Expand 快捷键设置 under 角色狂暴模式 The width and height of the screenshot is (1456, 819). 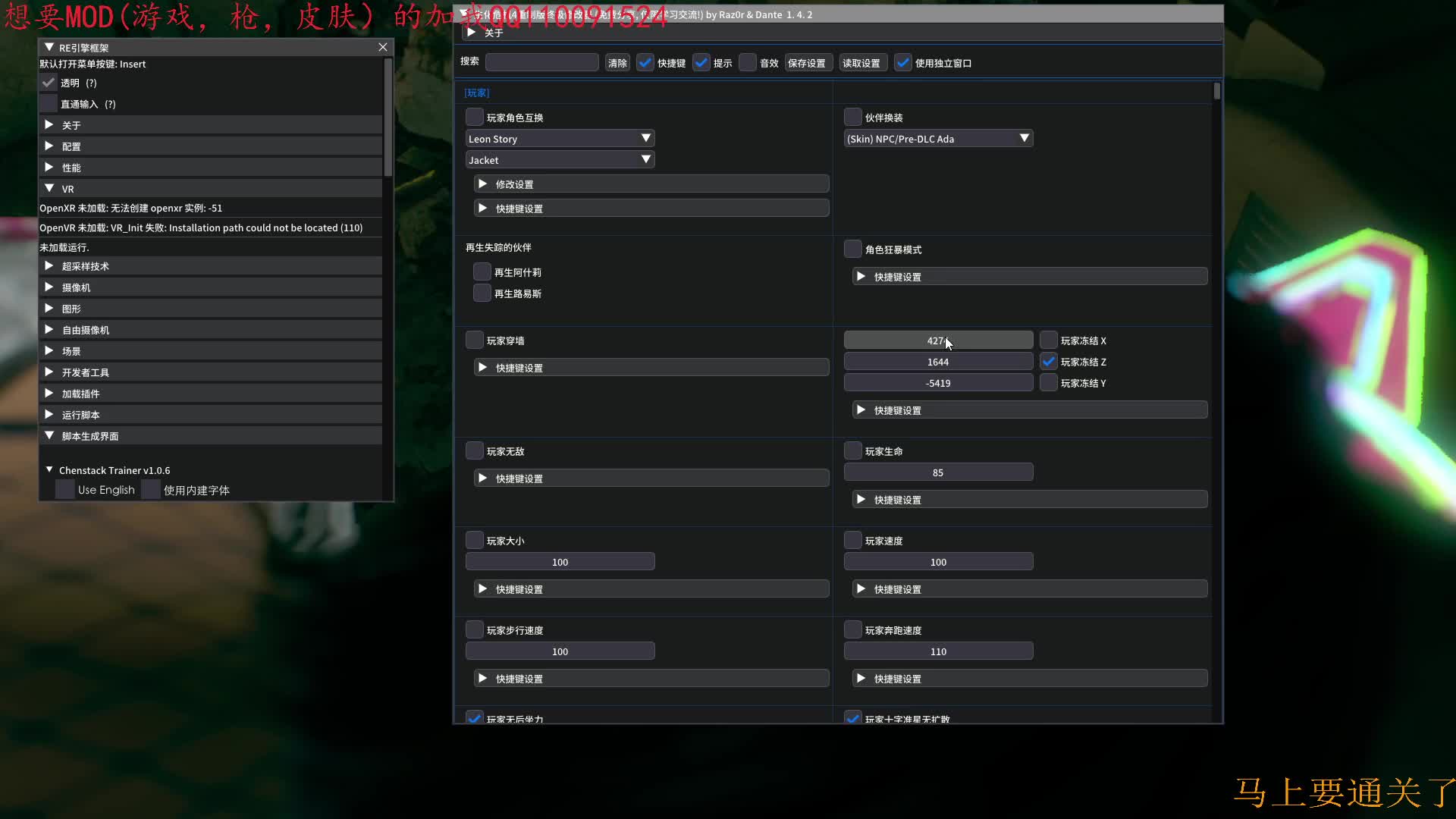pyautogui.click(x=861, y=276)
